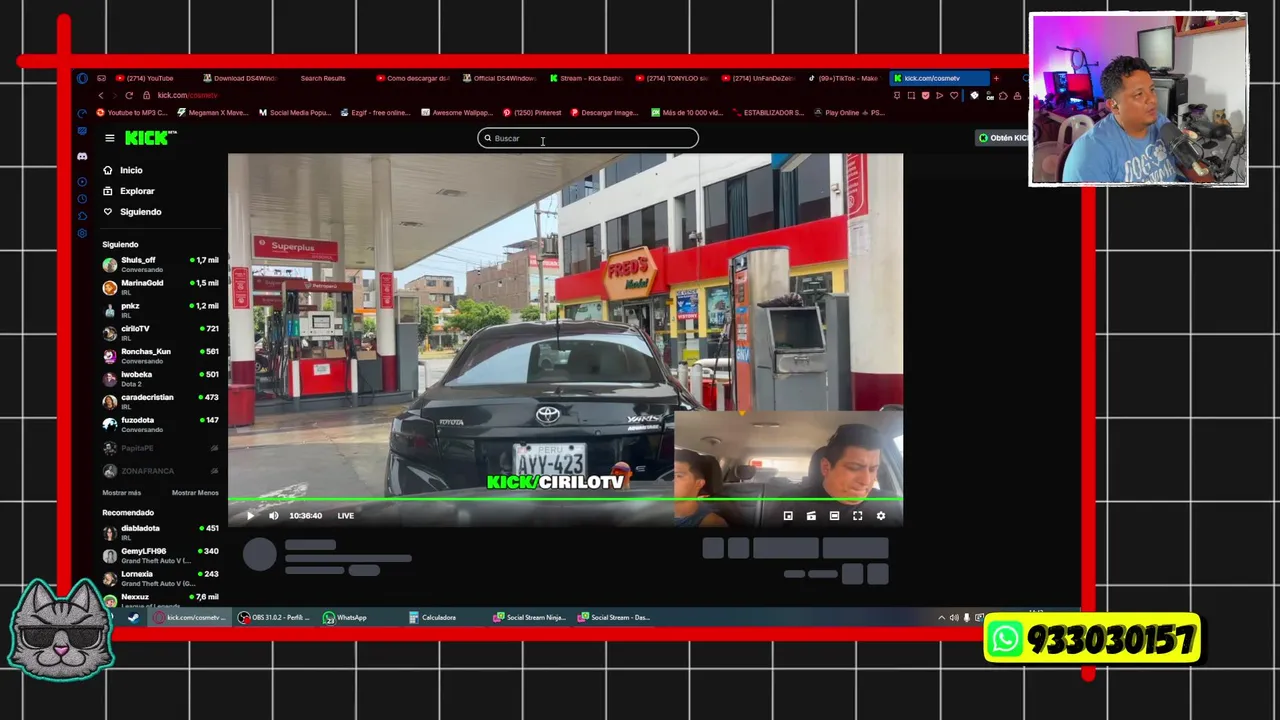The width and height of the screenshot is (1280, 720).
Task: Open recommended channel GemyLFH96
Action: pos(160,555)
